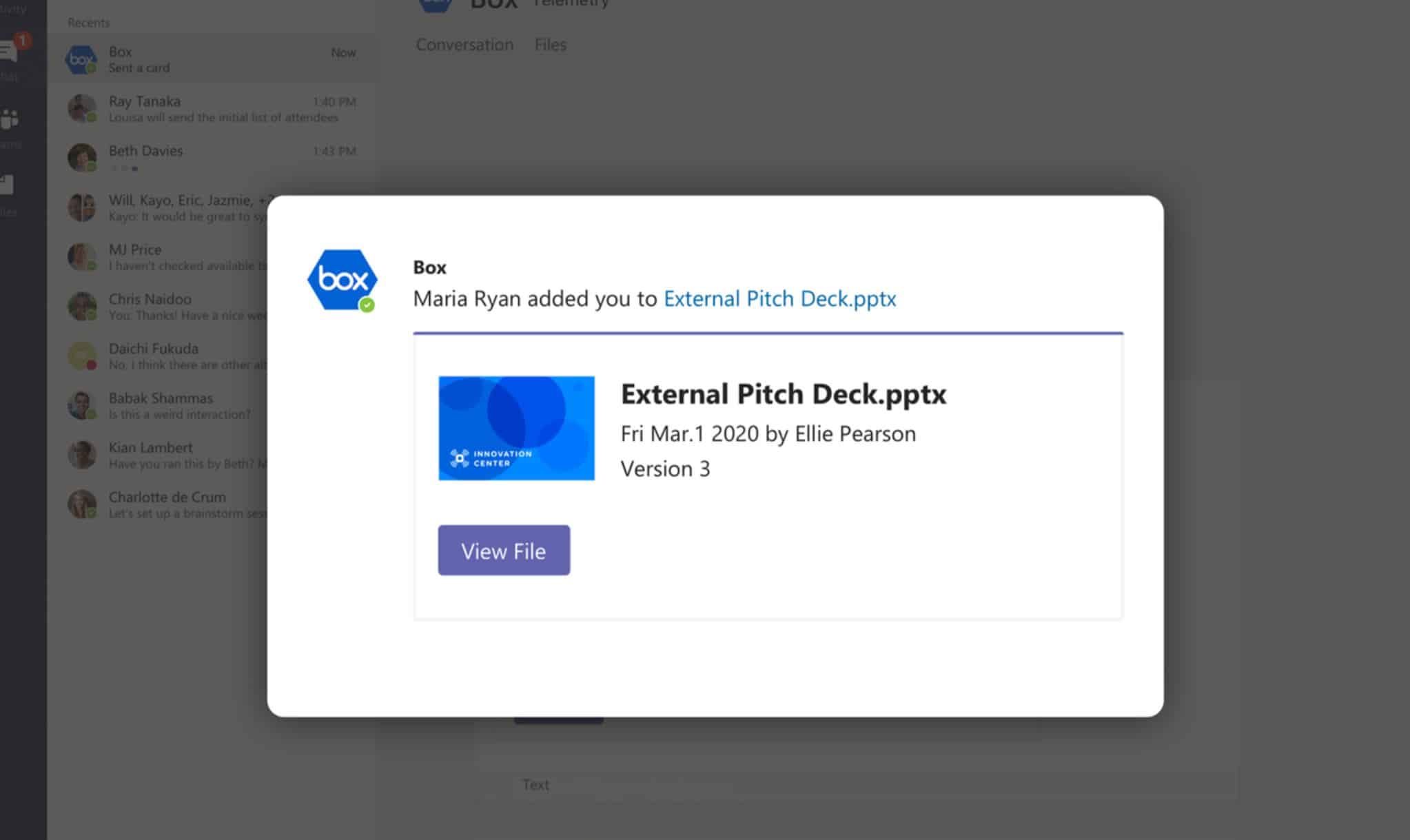This screenshot has height=840, width=1410.
Task: Open Ray Tanaka conversation
Action: (x=212, y=109)
